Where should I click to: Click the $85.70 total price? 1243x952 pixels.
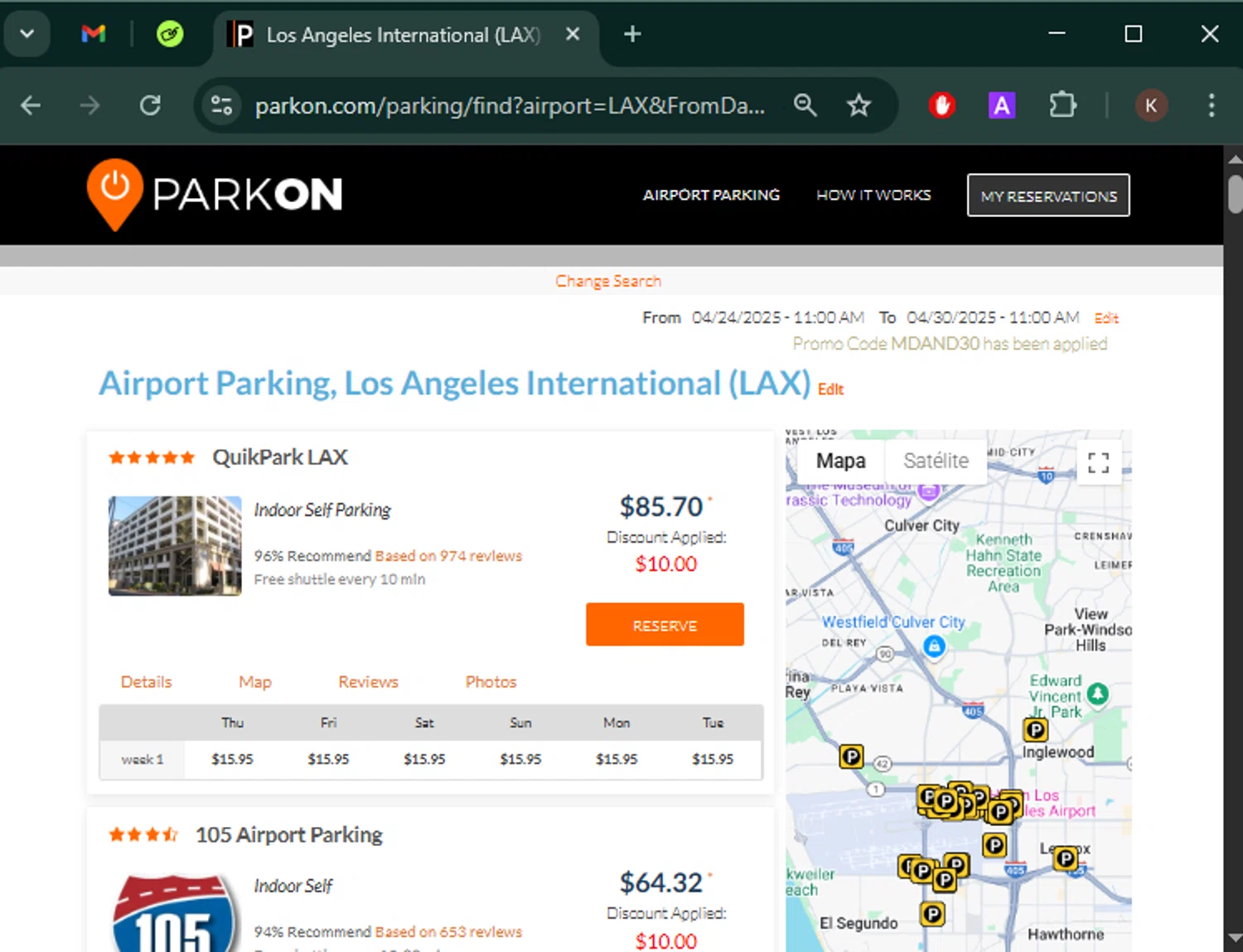coord(661,506)
